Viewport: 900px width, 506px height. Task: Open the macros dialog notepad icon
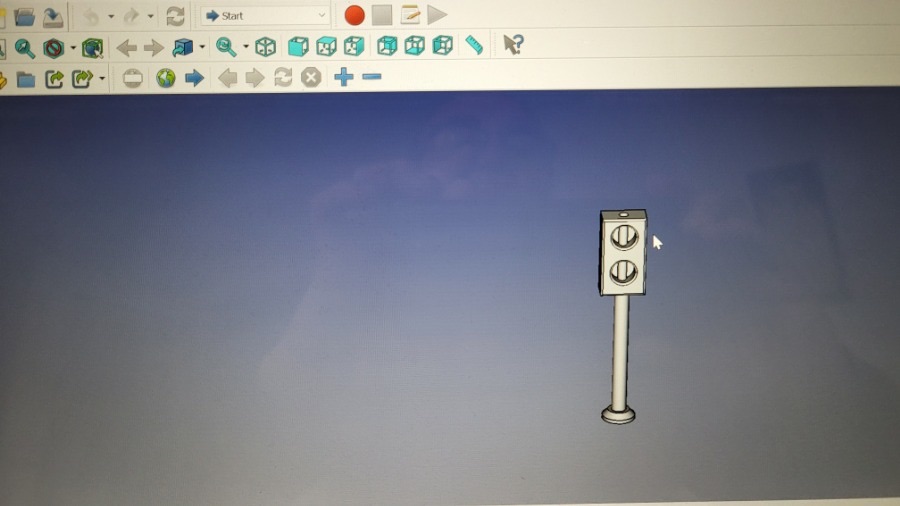[x=410, y=14]
